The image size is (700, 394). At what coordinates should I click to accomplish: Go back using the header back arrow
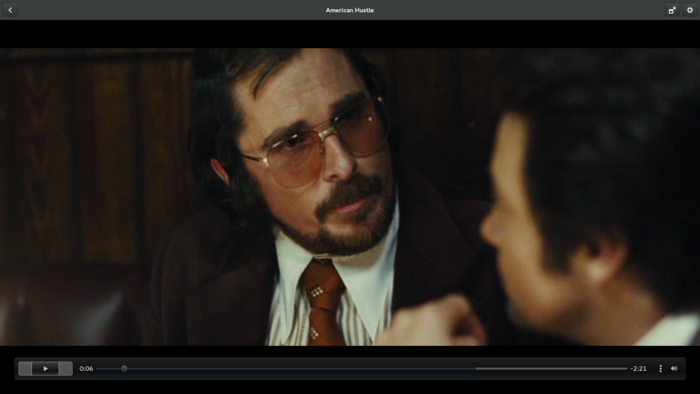click(x=10, y=10)
